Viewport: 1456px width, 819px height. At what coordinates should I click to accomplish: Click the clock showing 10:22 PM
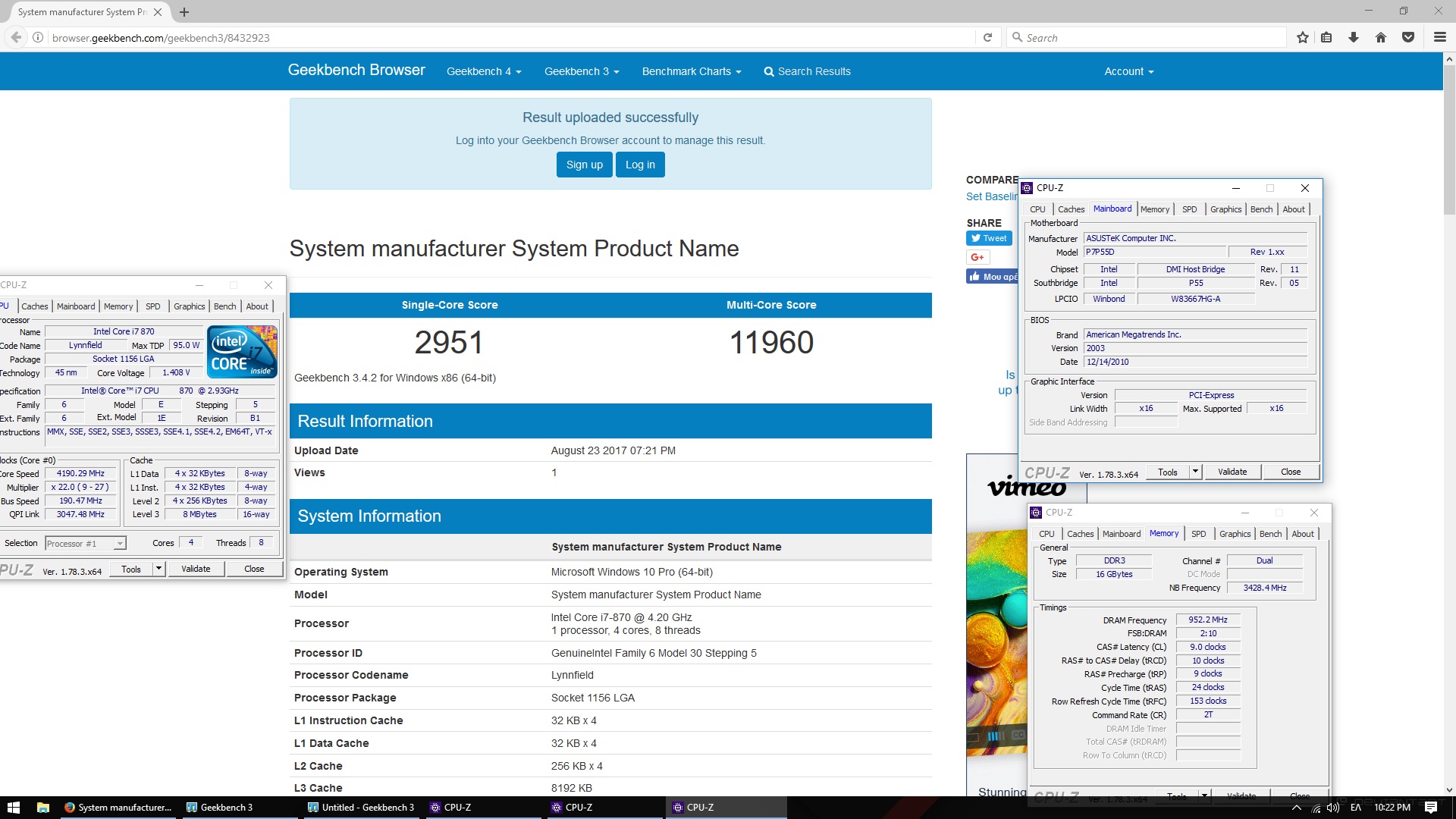1392,808
